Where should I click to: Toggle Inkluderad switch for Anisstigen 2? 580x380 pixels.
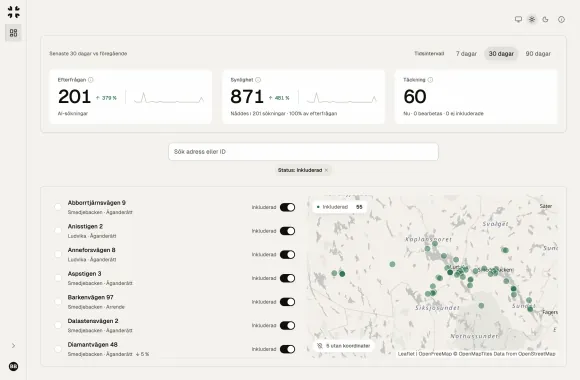(287, 231)
